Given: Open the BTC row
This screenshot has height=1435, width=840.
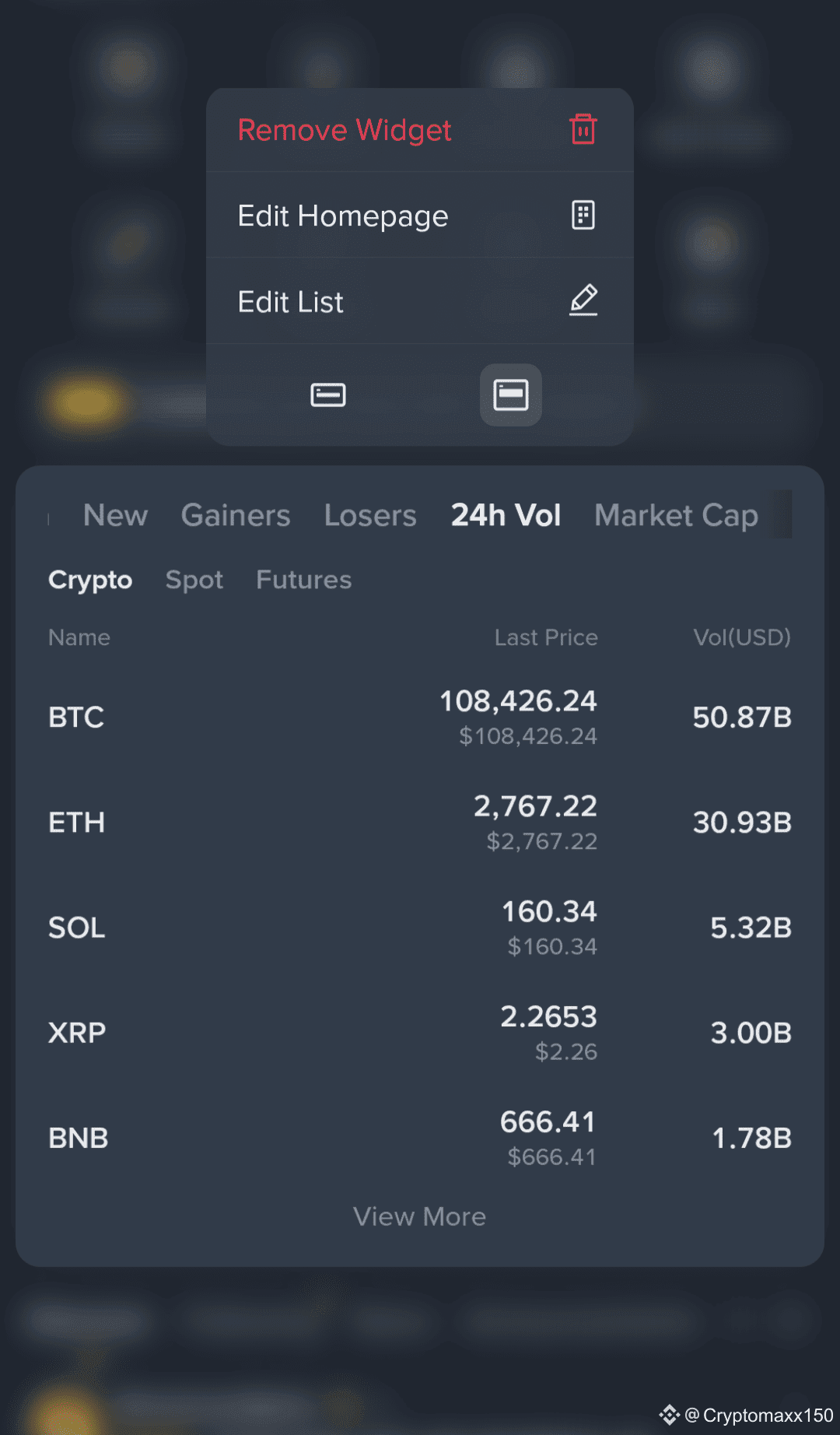Looking at the screenshot, I should point(420,717).
